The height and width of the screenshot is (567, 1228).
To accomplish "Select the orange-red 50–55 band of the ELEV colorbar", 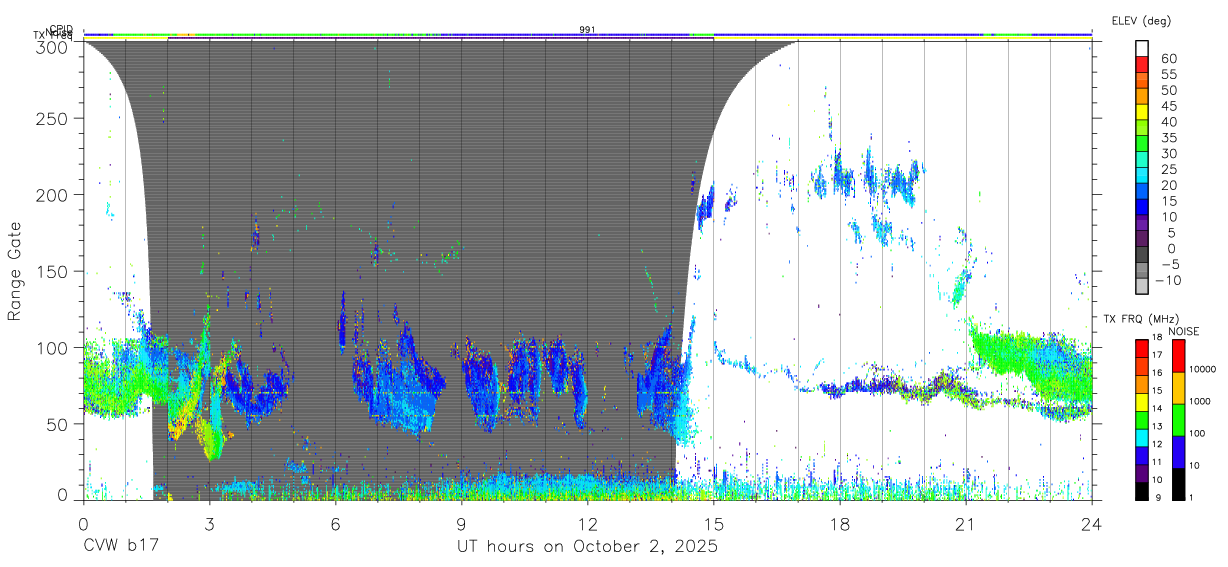I will (x=1143, y=81).
